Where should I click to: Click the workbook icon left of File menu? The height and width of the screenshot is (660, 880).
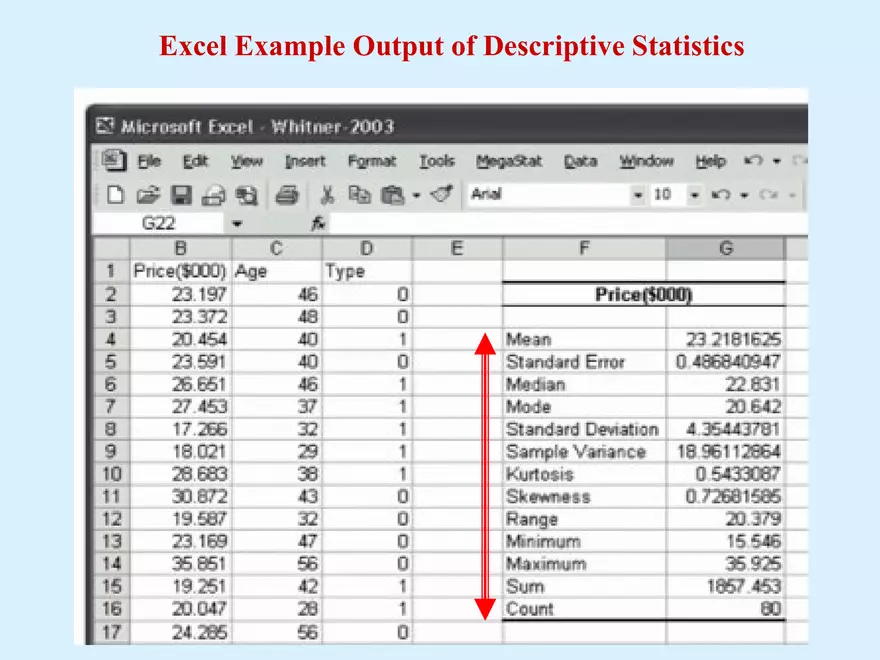[114, 161]
